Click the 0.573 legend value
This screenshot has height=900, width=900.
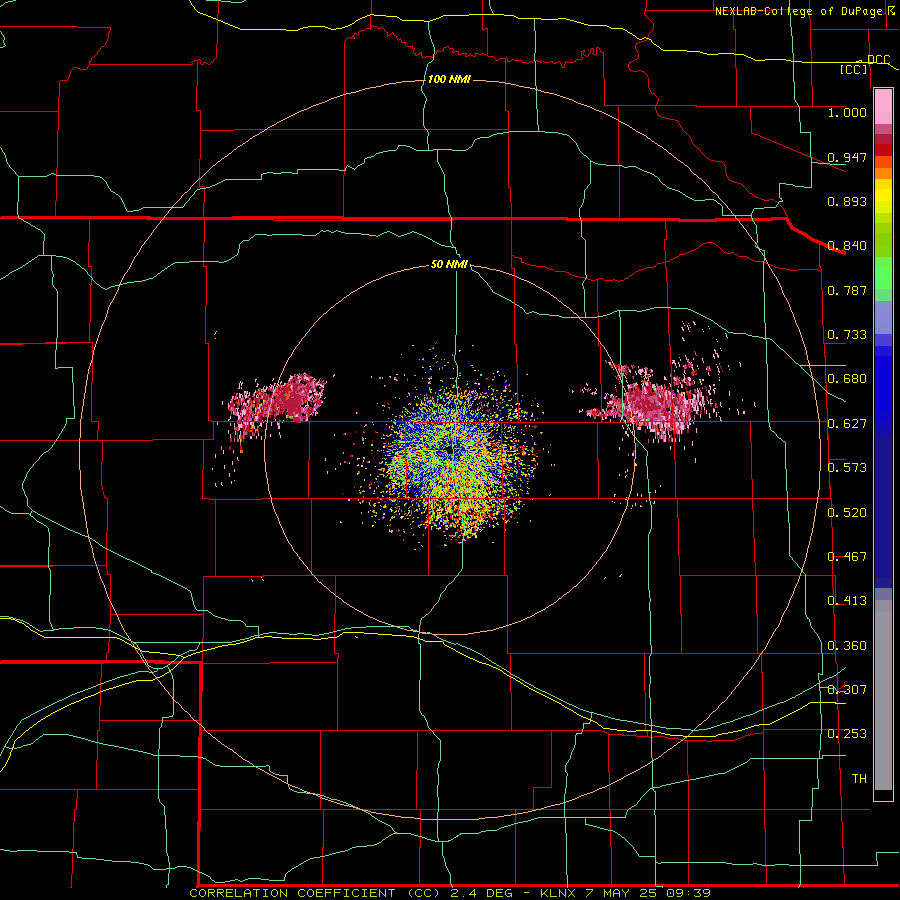tap(847, 468)
